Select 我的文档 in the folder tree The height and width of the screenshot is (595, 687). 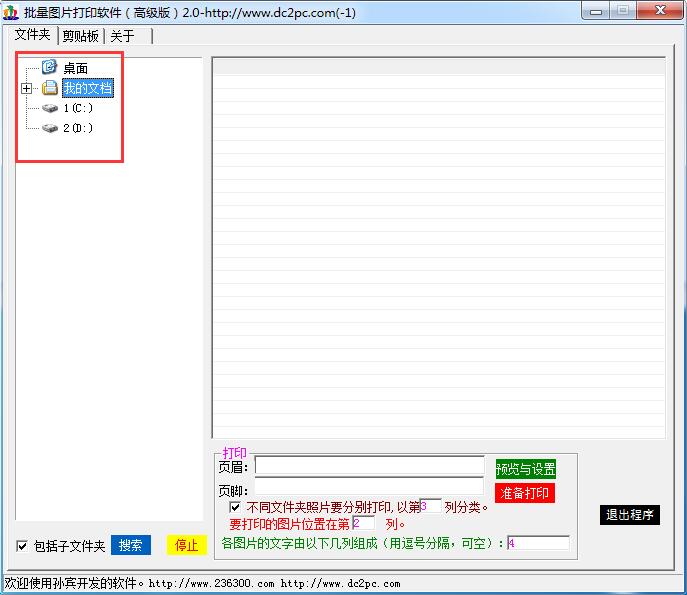click(x=88, y=88)
